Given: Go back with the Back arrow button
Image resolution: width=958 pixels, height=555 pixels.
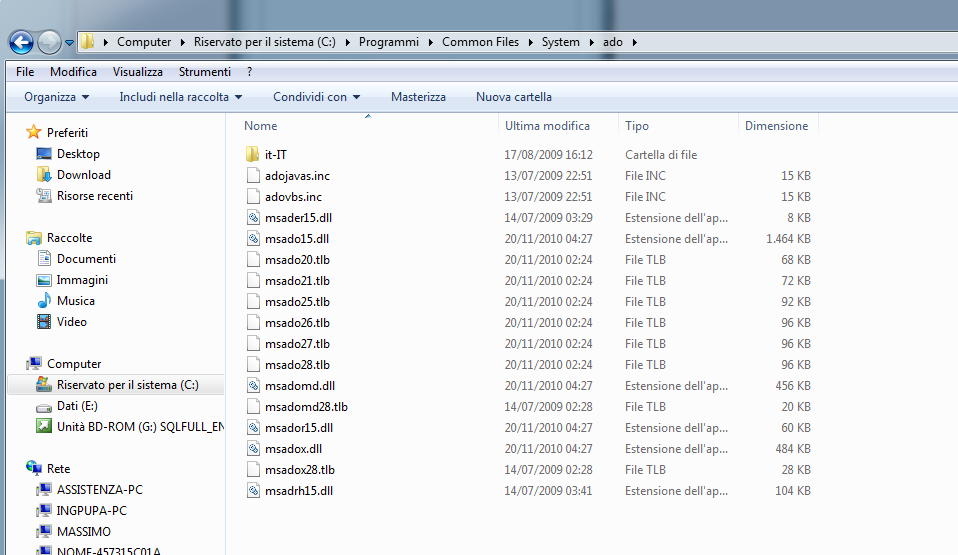Looking at the screenshot, I should (x=21, y=42).
